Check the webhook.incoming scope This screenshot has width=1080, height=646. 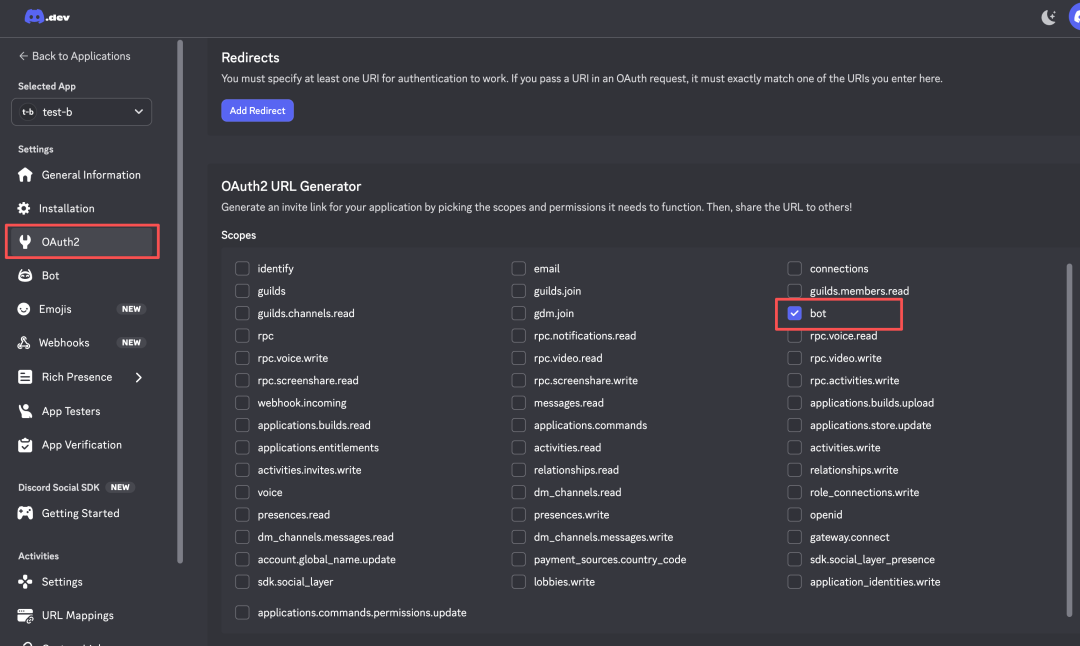click(x=242, y=402)
